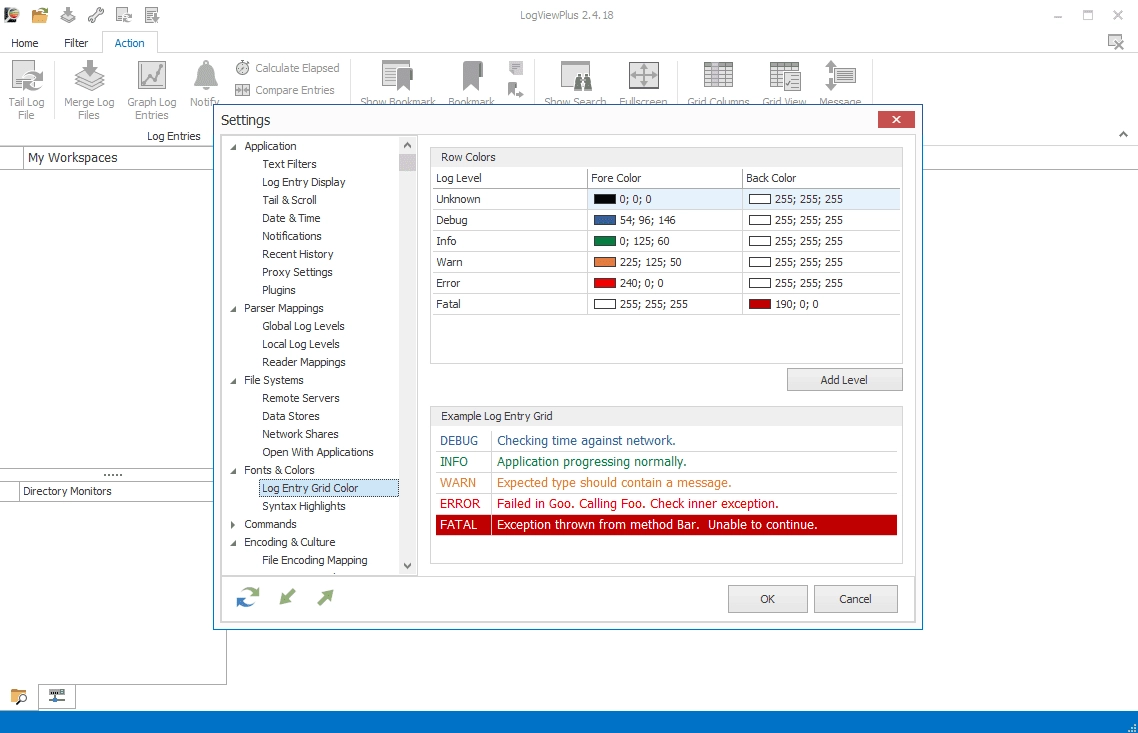Image resolution: width=1138 pixels, height=733 pixels.
Task: Collapse the Application tree node
Action: point(234,147)
